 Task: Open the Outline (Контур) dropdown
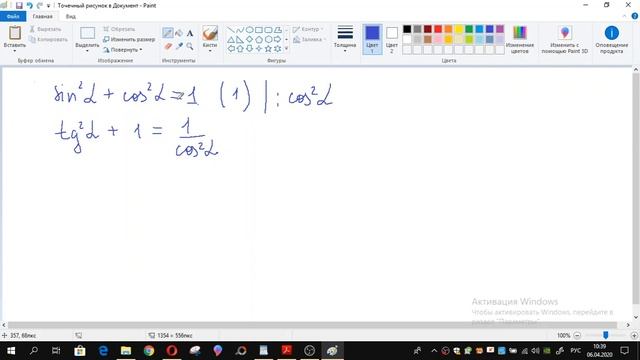coord(309,29)
